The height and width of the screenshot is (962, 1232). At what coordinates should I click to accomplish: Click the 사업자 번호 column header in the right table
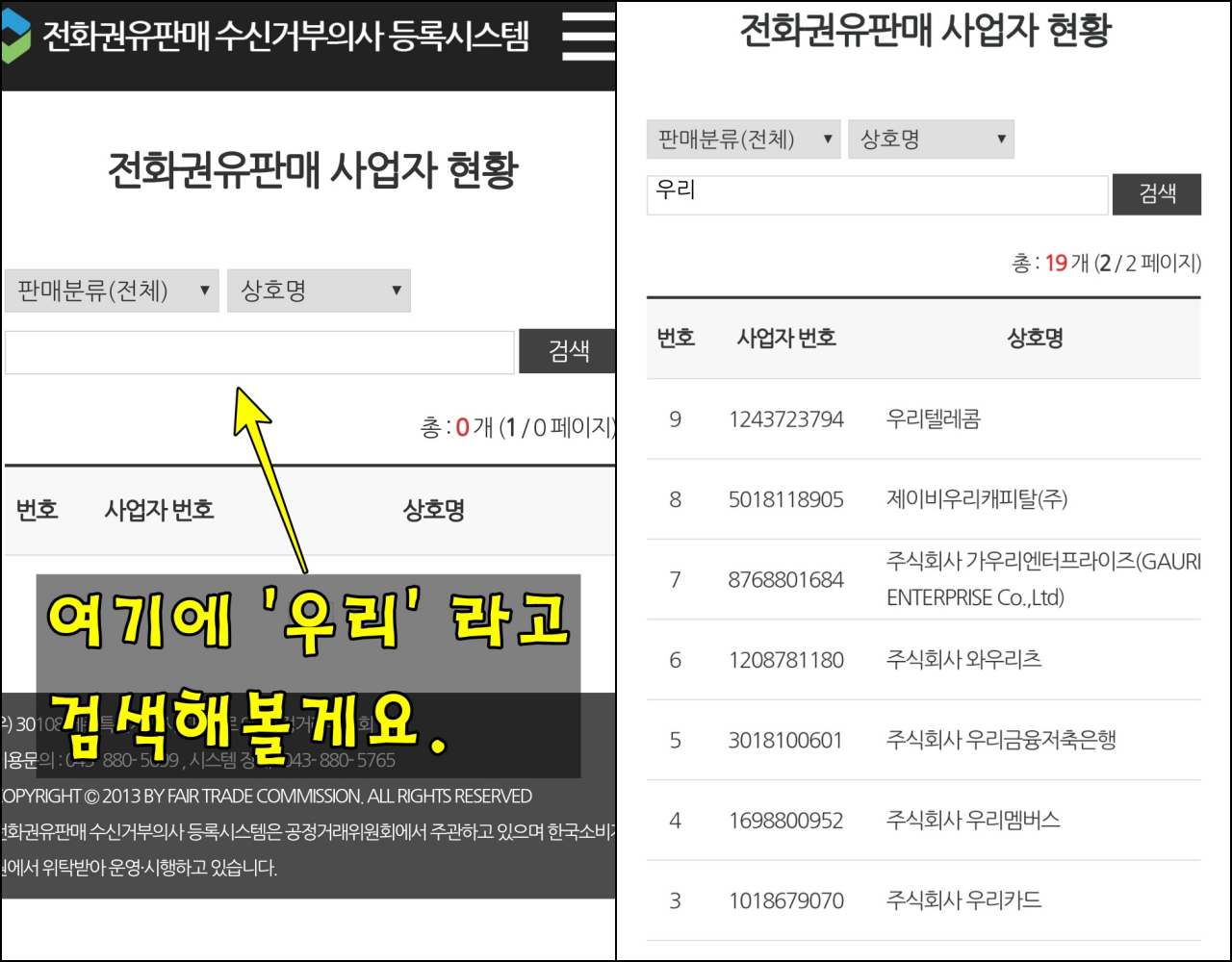(786, 338)
